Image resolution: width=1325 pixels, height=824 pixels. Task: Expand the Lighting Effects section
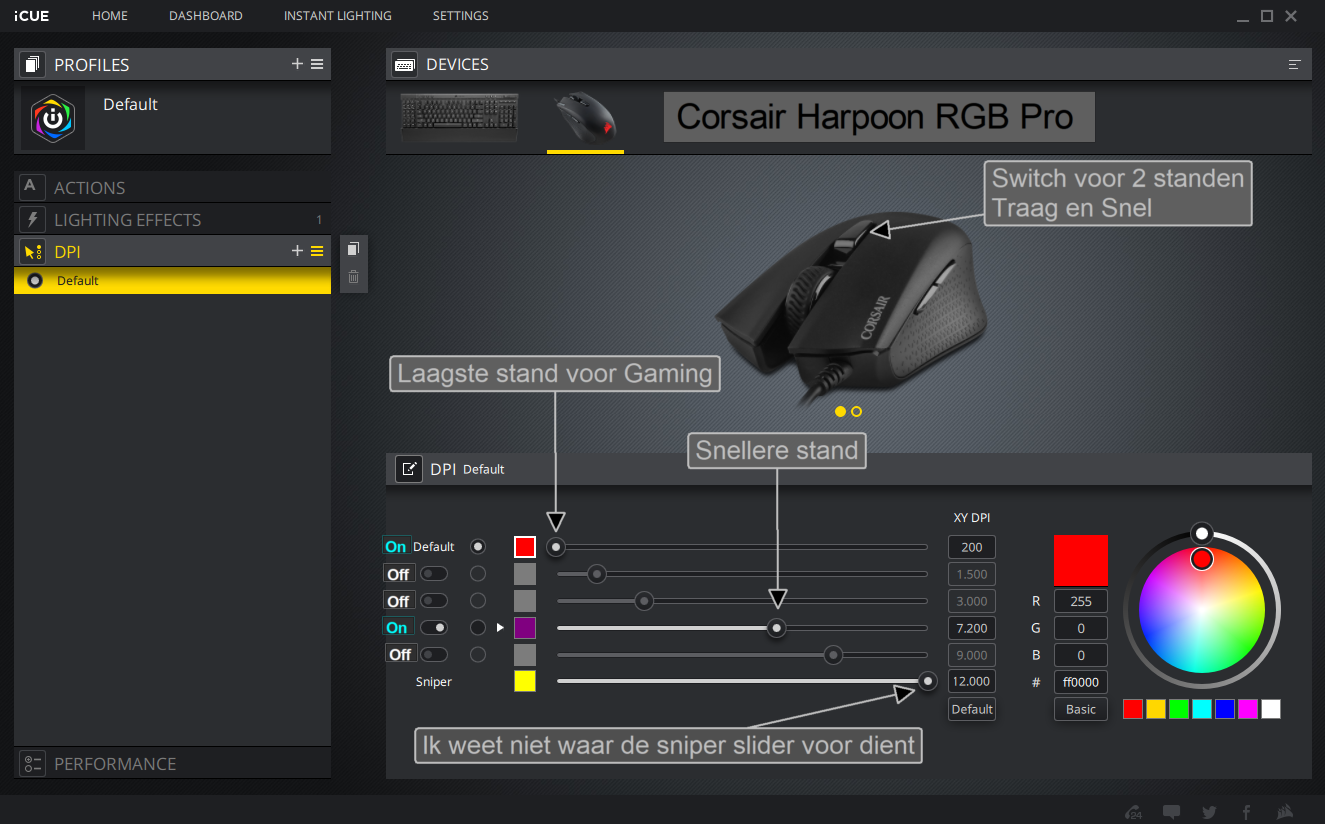[172, 219]
